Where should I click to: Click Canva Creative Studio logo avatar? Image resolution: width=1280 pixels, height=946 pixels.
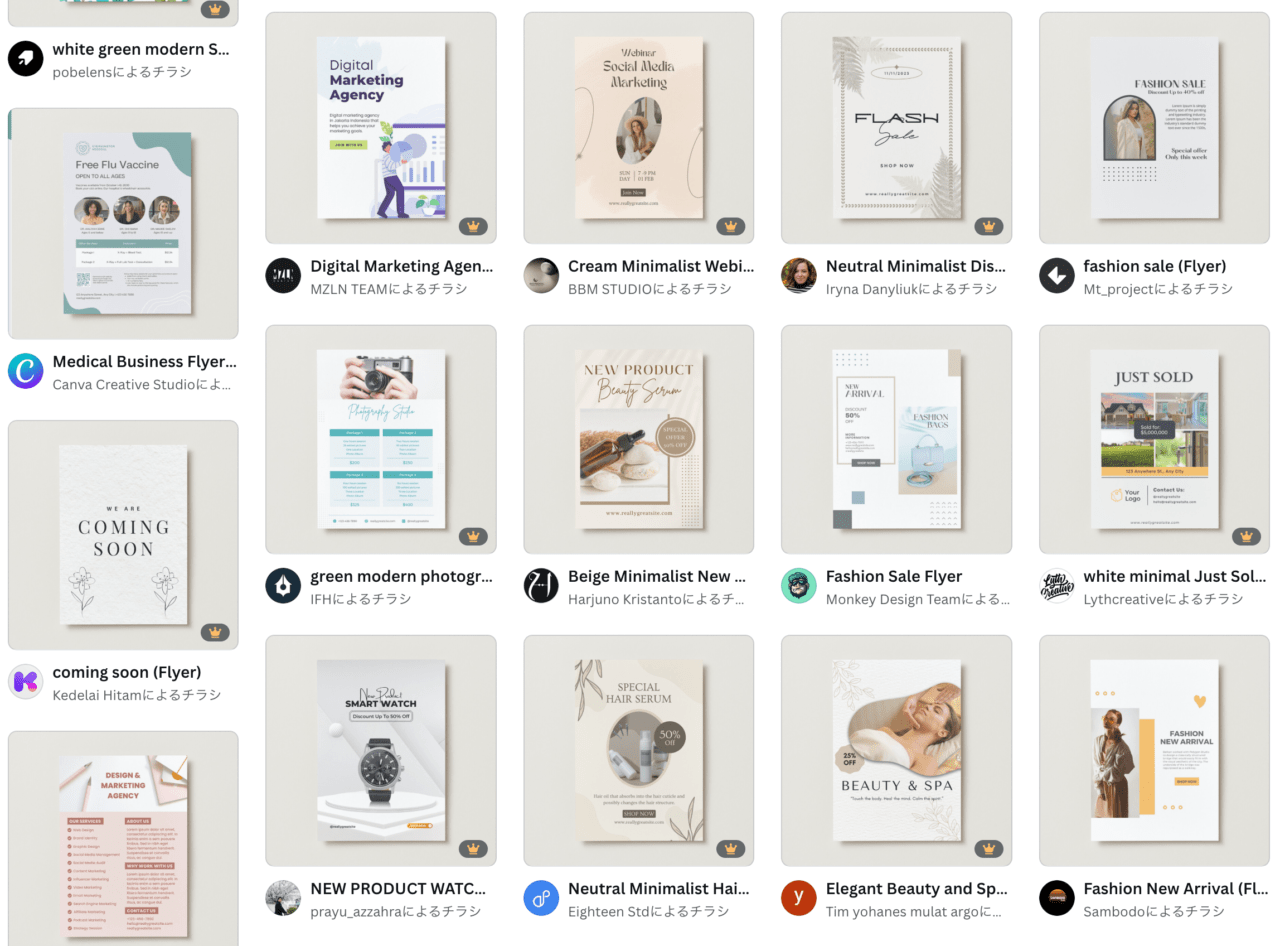[x=26, y=371]
